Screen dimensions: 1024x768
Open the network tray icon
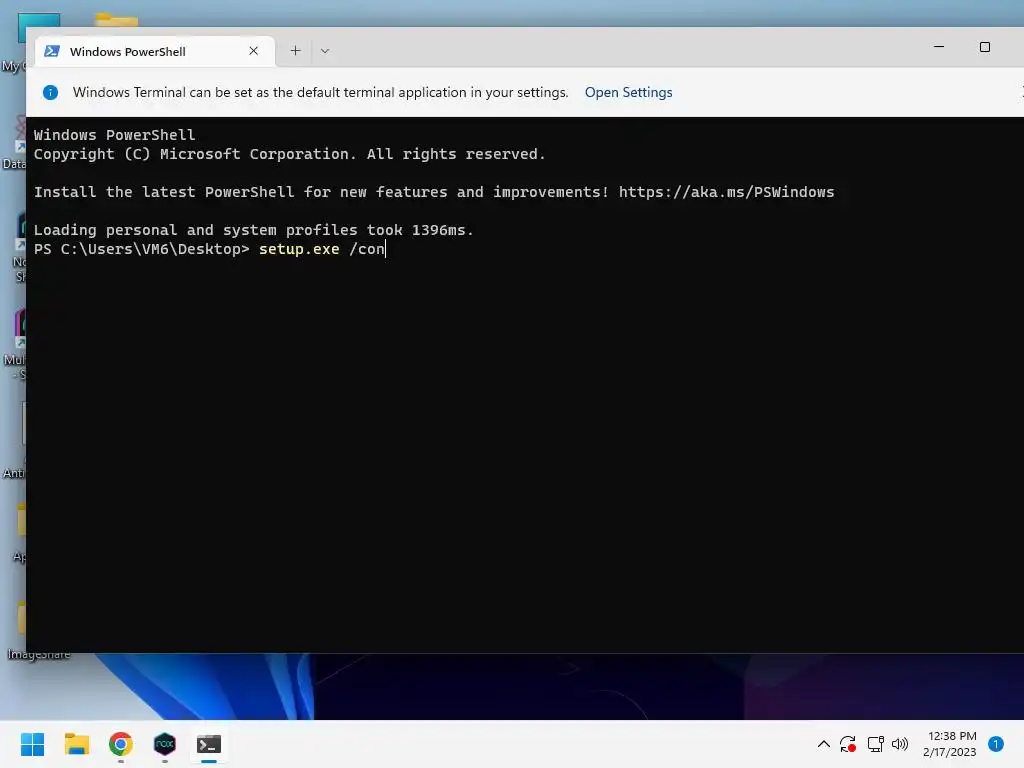click(875, 744)
